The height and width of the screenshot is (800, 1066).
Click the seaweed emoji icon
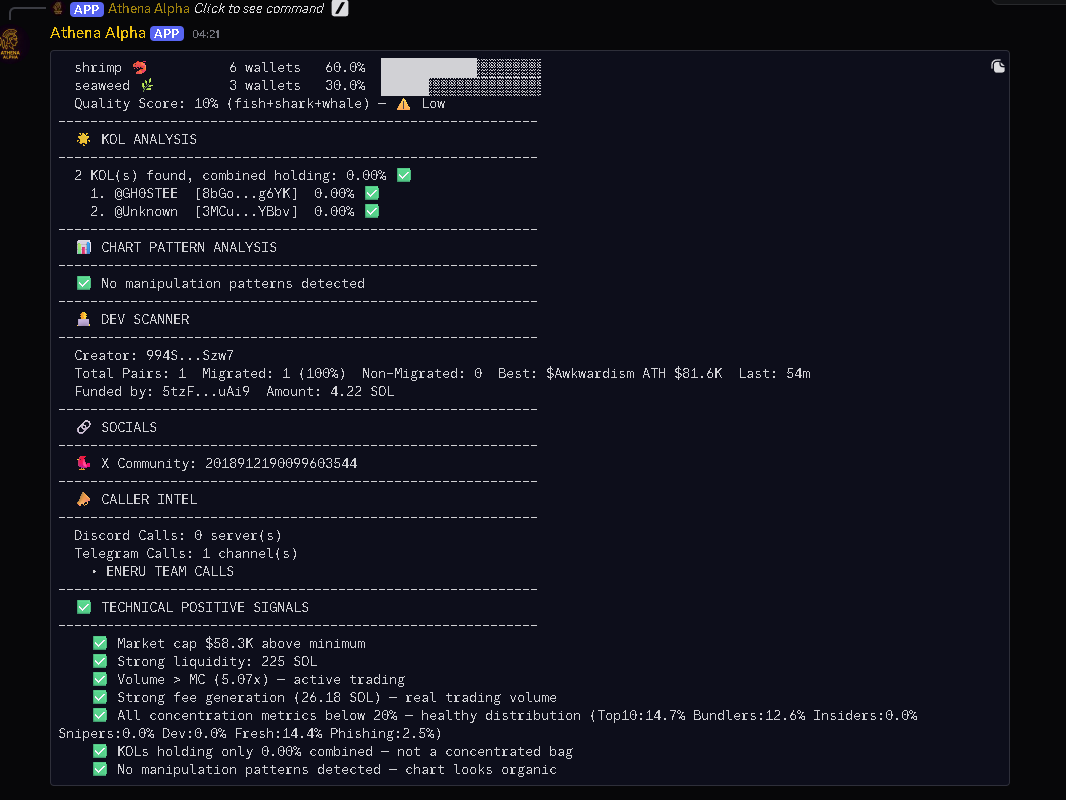[148, 85]
